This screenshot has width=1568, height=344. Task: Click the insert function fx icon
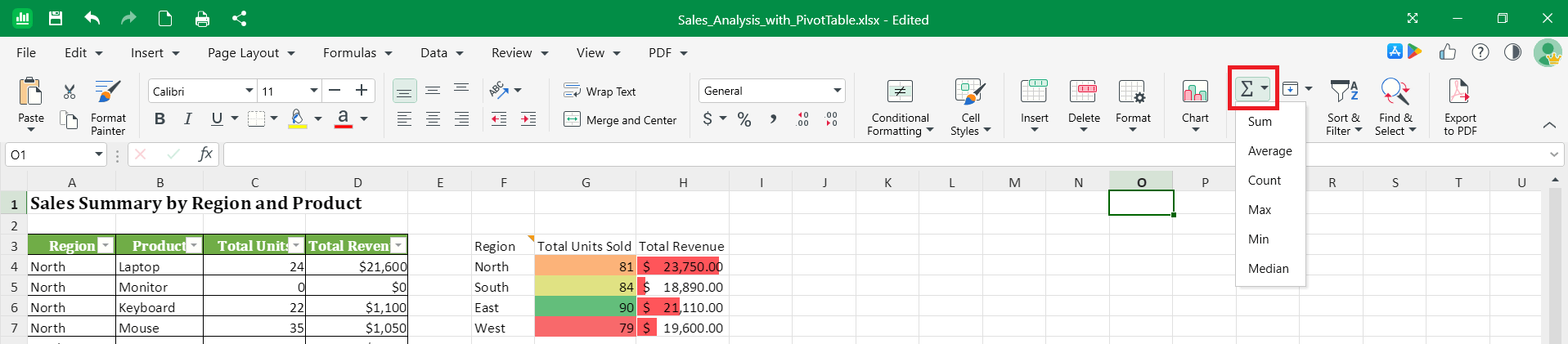[205, 154]
